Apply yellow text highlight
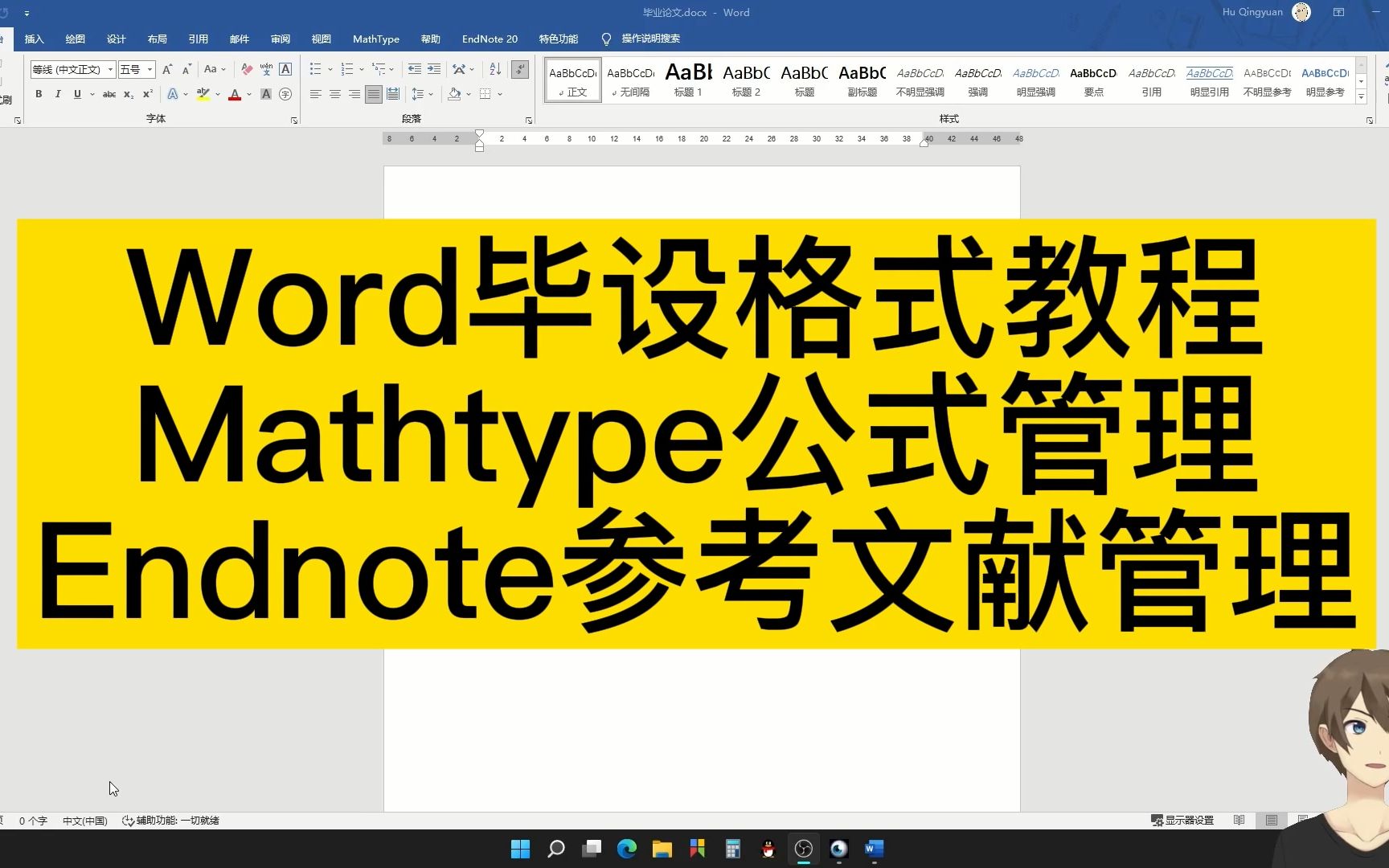 [x=203, y=94]
